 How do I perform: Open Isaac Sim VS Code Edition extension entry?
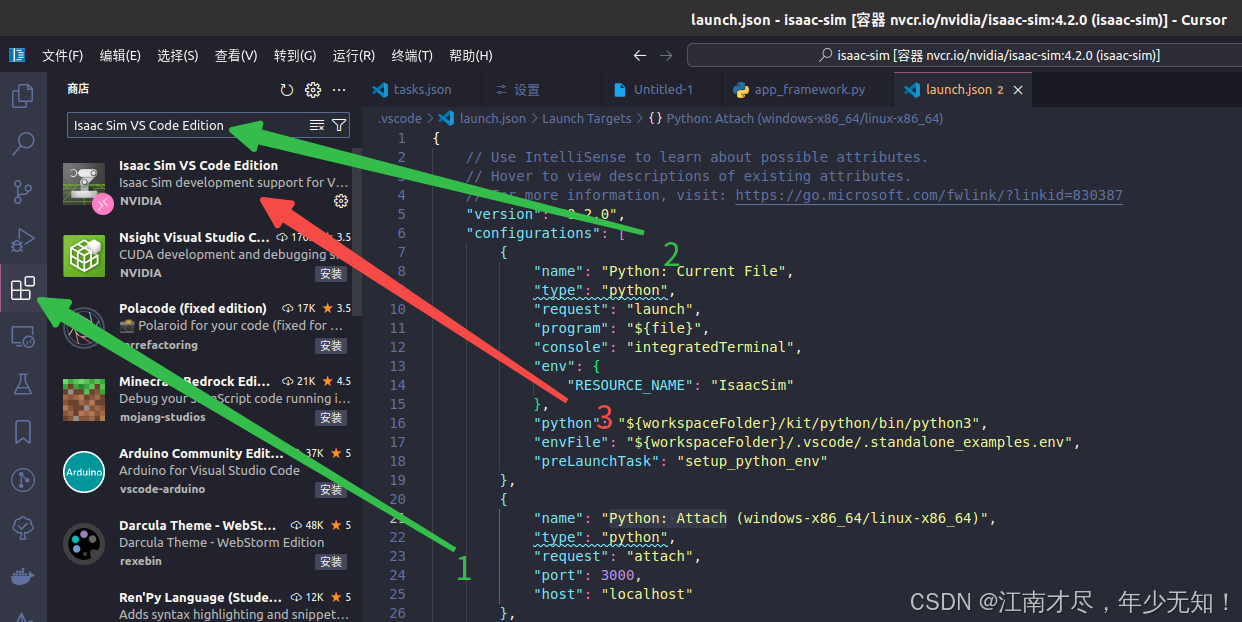point(205,184)
